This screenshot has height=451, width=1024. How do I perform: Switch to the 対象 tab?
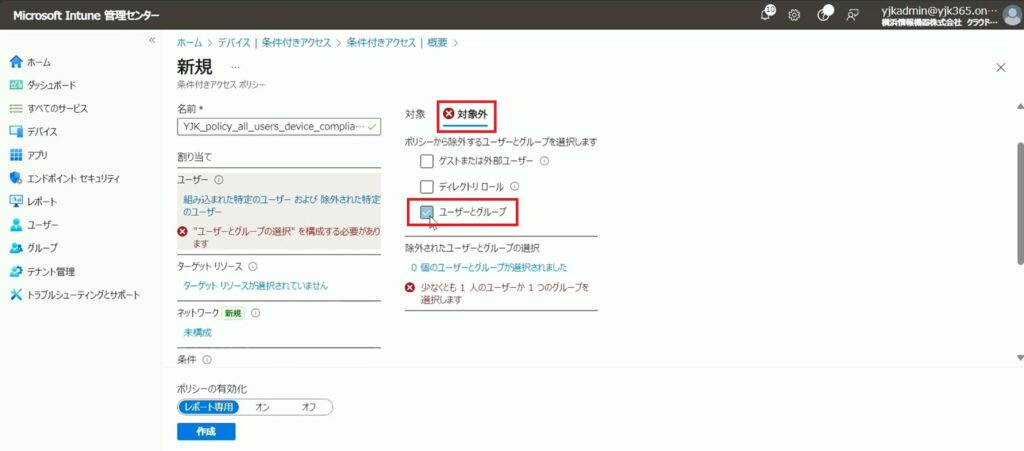(415, 114)
